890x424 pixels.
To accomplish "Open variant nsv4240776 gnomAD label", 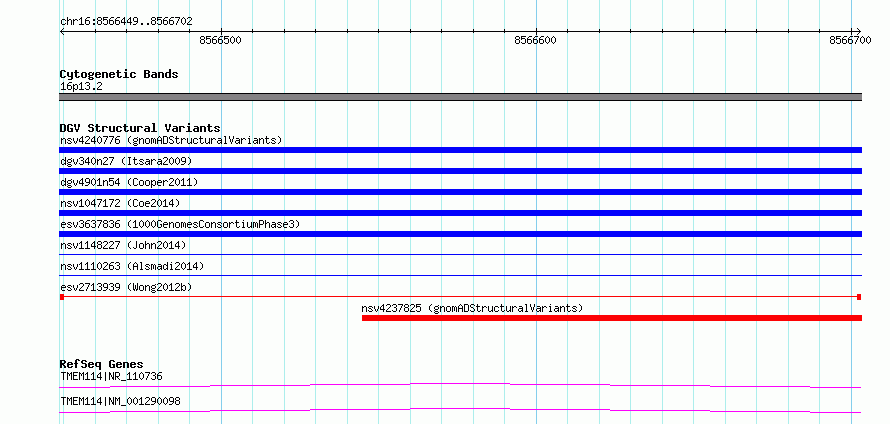I will point(171,140).
